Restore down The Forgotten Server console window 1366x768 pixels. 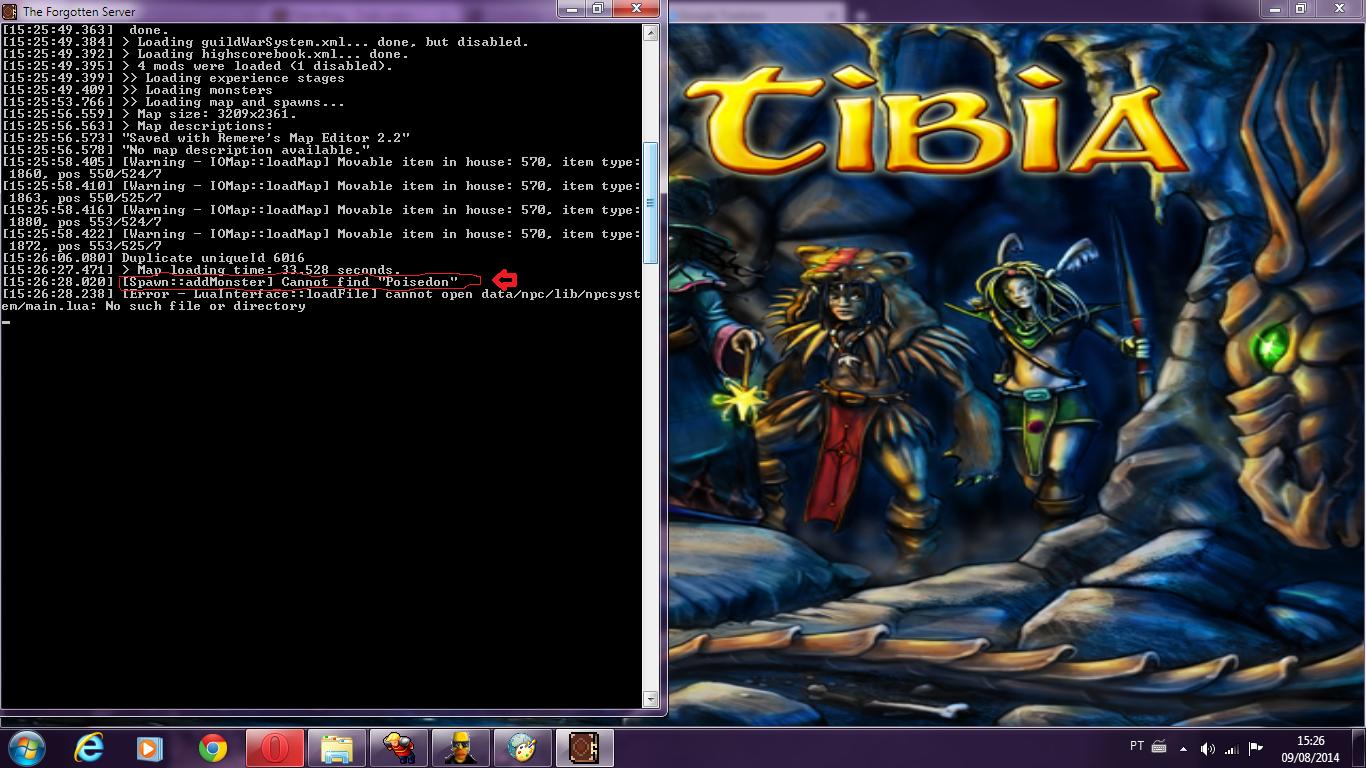(x=599, y=9)
